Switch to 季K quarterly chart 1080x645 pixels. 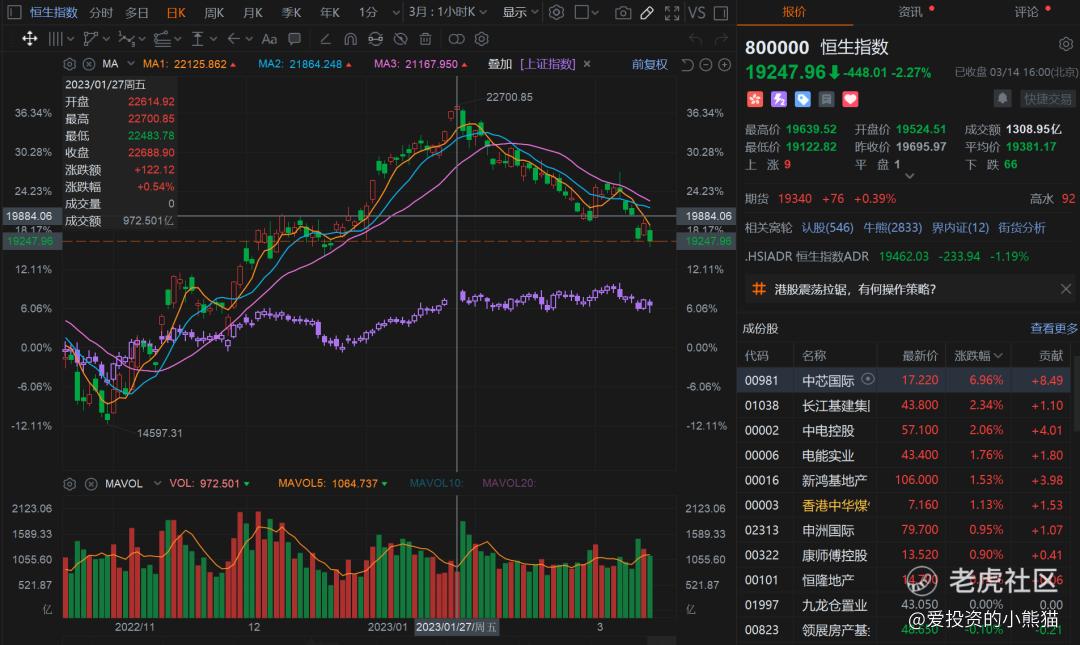click(x=291, y=12)
